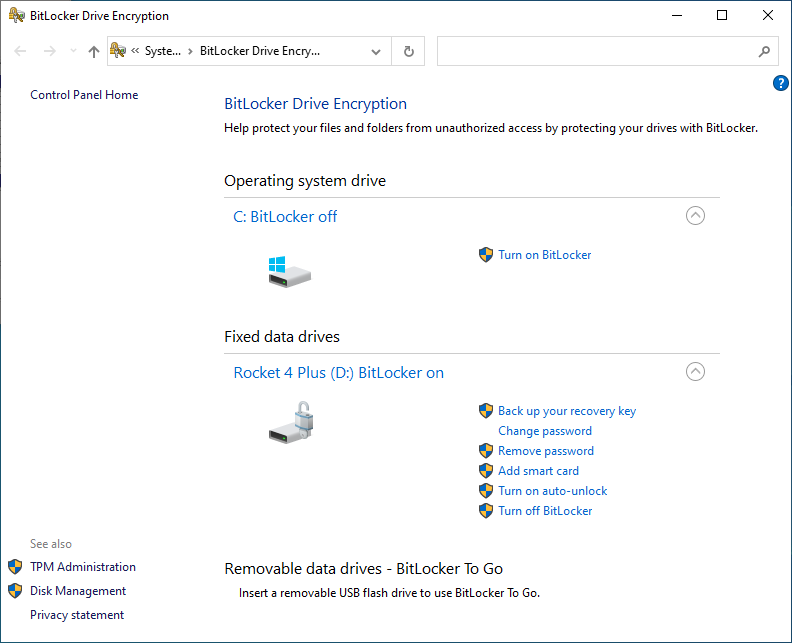Click the C: drive Windows icon
The width and height of the screenshot is (792, 643).
(289, 271)
